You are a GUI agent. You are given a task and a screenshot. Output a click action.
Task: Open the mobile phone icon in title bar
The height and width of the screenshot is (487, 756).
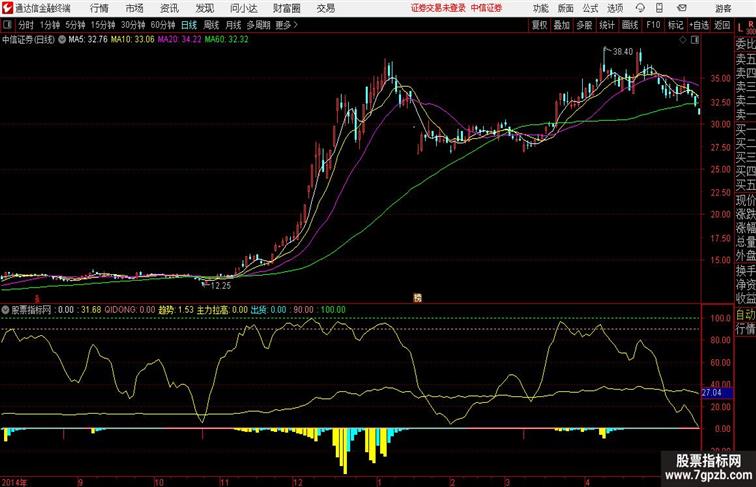point(659,8)
